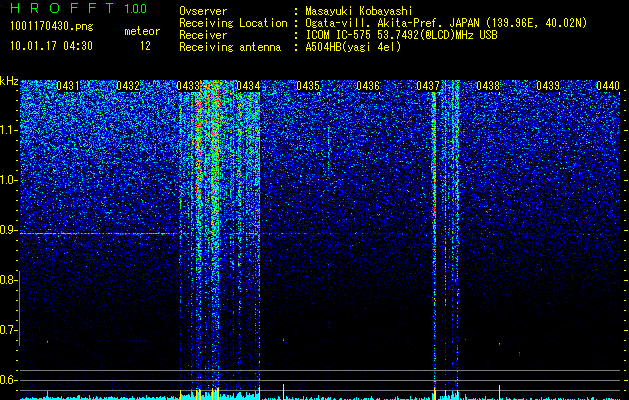
Task: Click the 0.8 frequency axis label
Action: (x=8, y=280)
